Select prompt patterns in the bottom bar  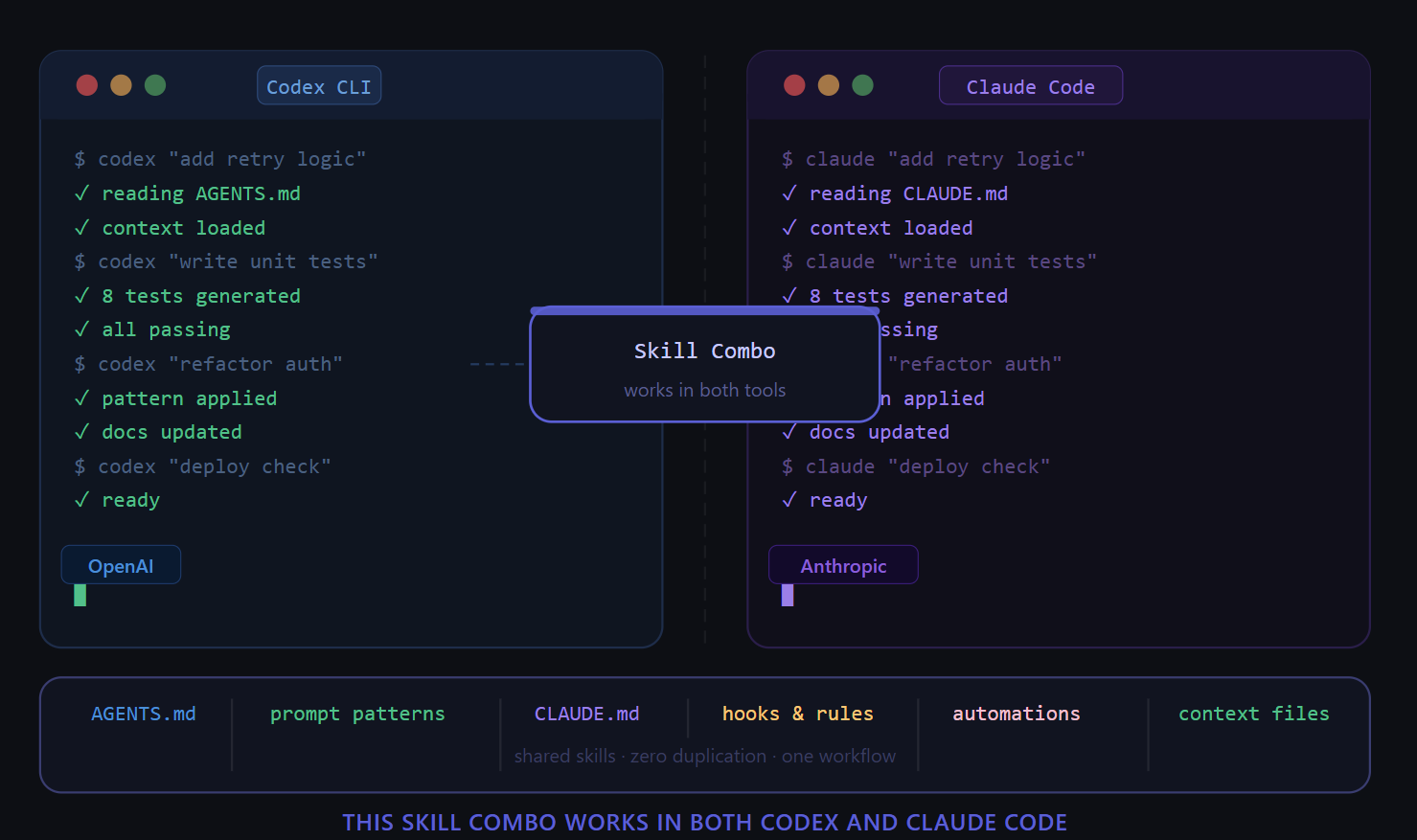pos(357,714)
